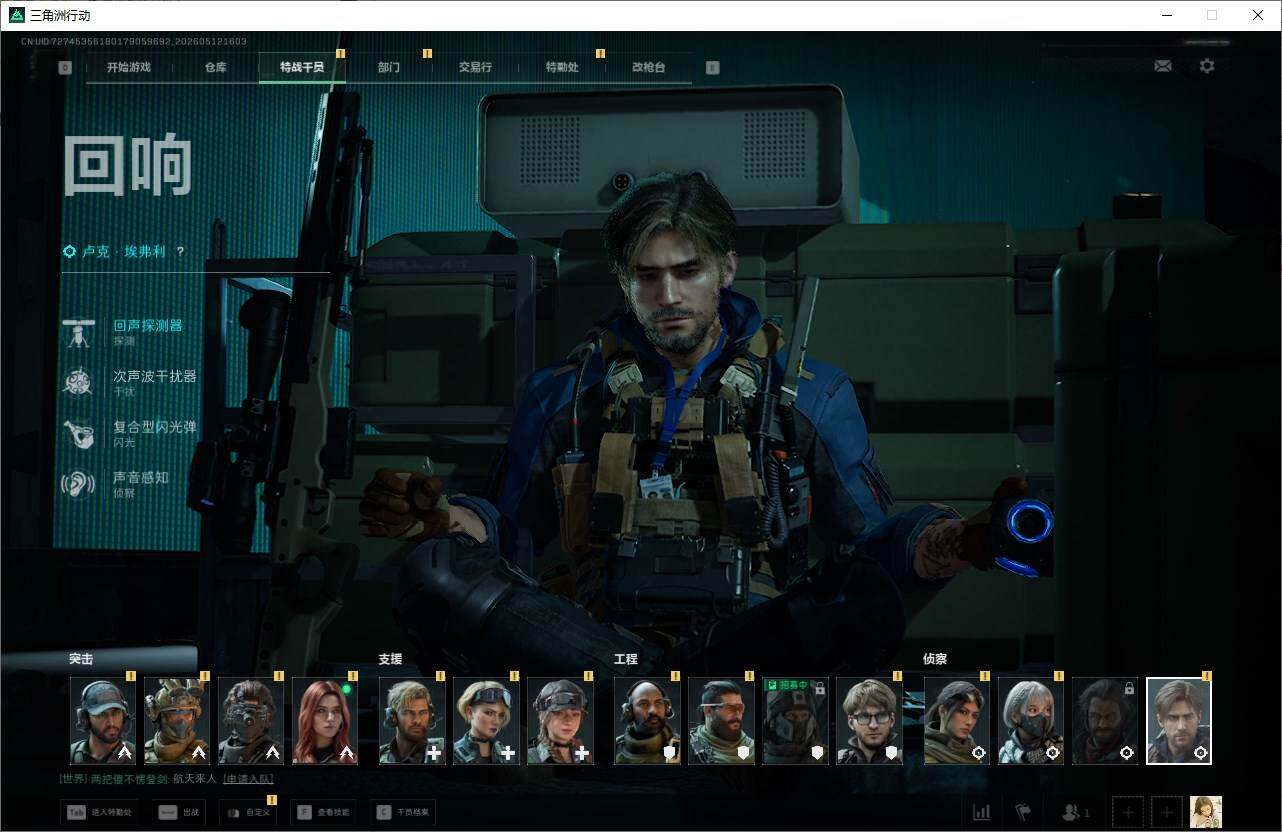Viewport: 1282px width, 832px height.
Task: Open the 部门 tab
Action: [389, 67]
